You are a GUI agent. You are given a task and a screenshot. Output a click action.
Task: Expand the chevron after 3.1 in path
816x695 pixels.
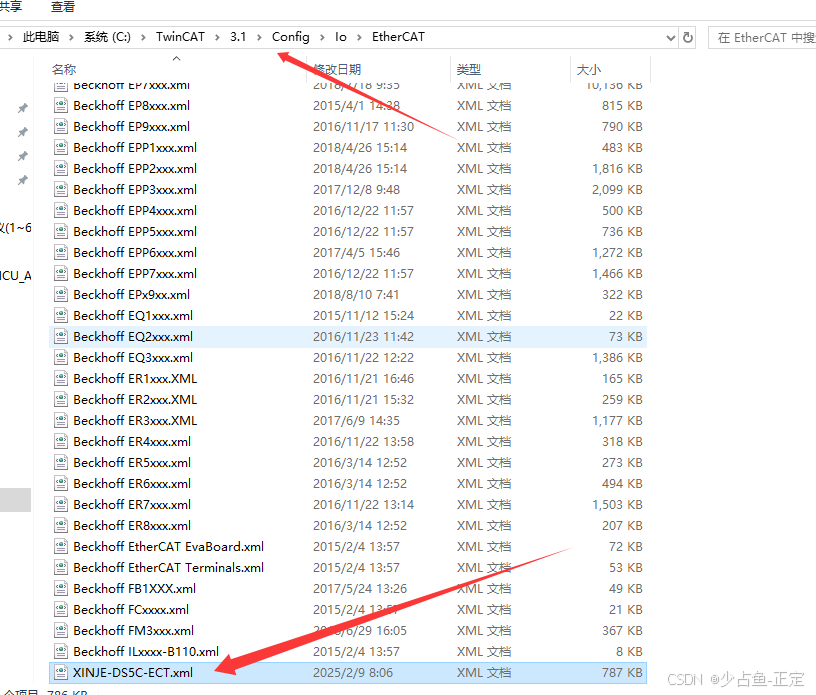pyautogui.click(x=259, y=37)
